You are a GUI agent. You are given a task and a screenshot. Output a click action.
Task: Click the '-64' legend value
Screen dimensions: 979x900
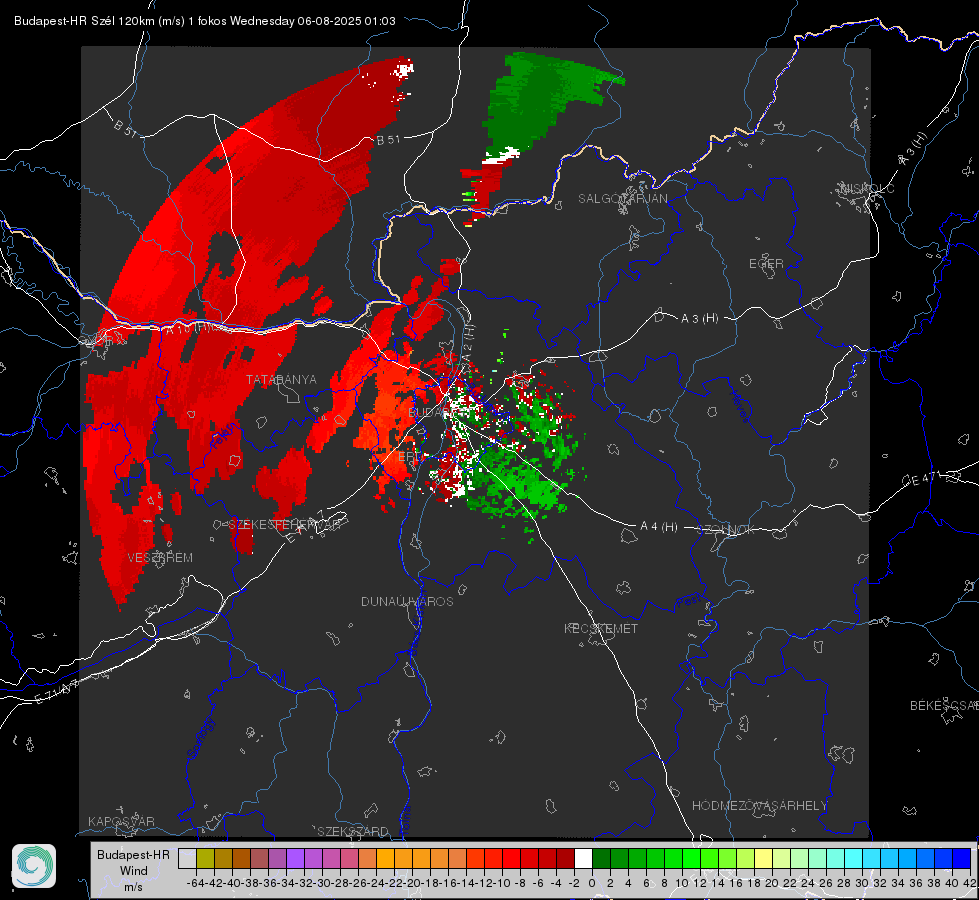coord(195,883)
